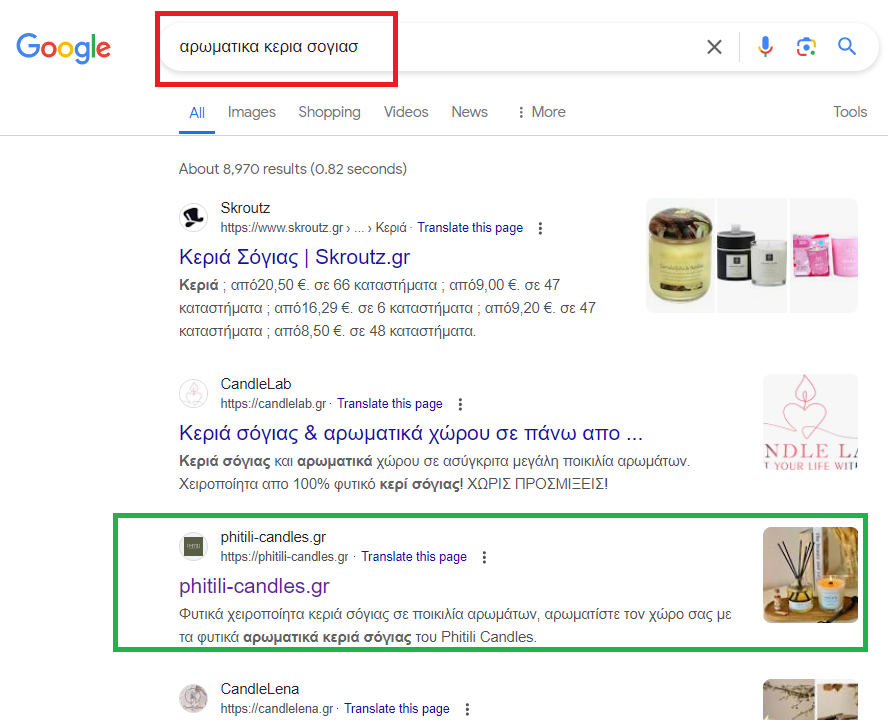
Task: Open the Videos tab
Action: [406, 112]
